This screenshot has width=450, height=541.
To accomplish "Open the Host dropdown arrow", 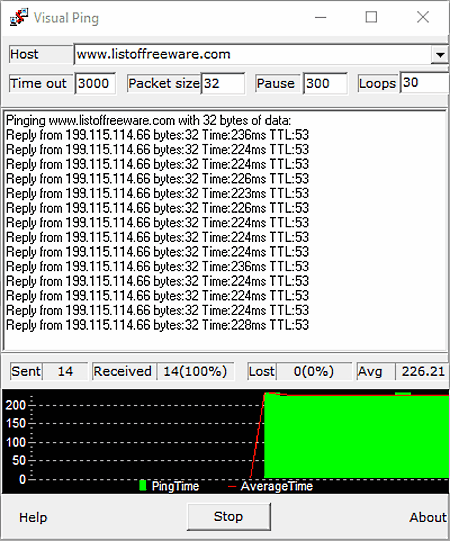I will click(440, 55).
